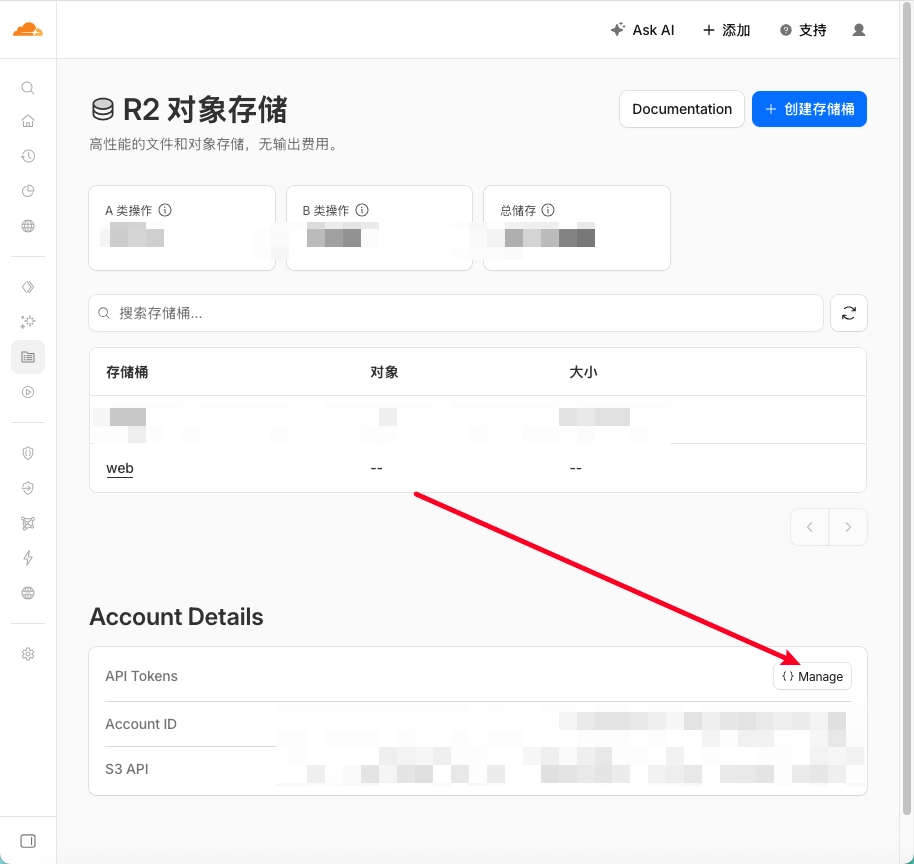
Task: Open the analytics pie chart icon
Action: click(x=28, y=191)
